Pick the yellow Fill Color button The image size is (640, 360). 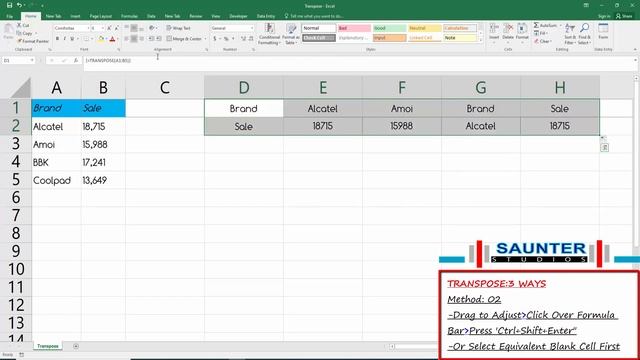click(100, 39)
